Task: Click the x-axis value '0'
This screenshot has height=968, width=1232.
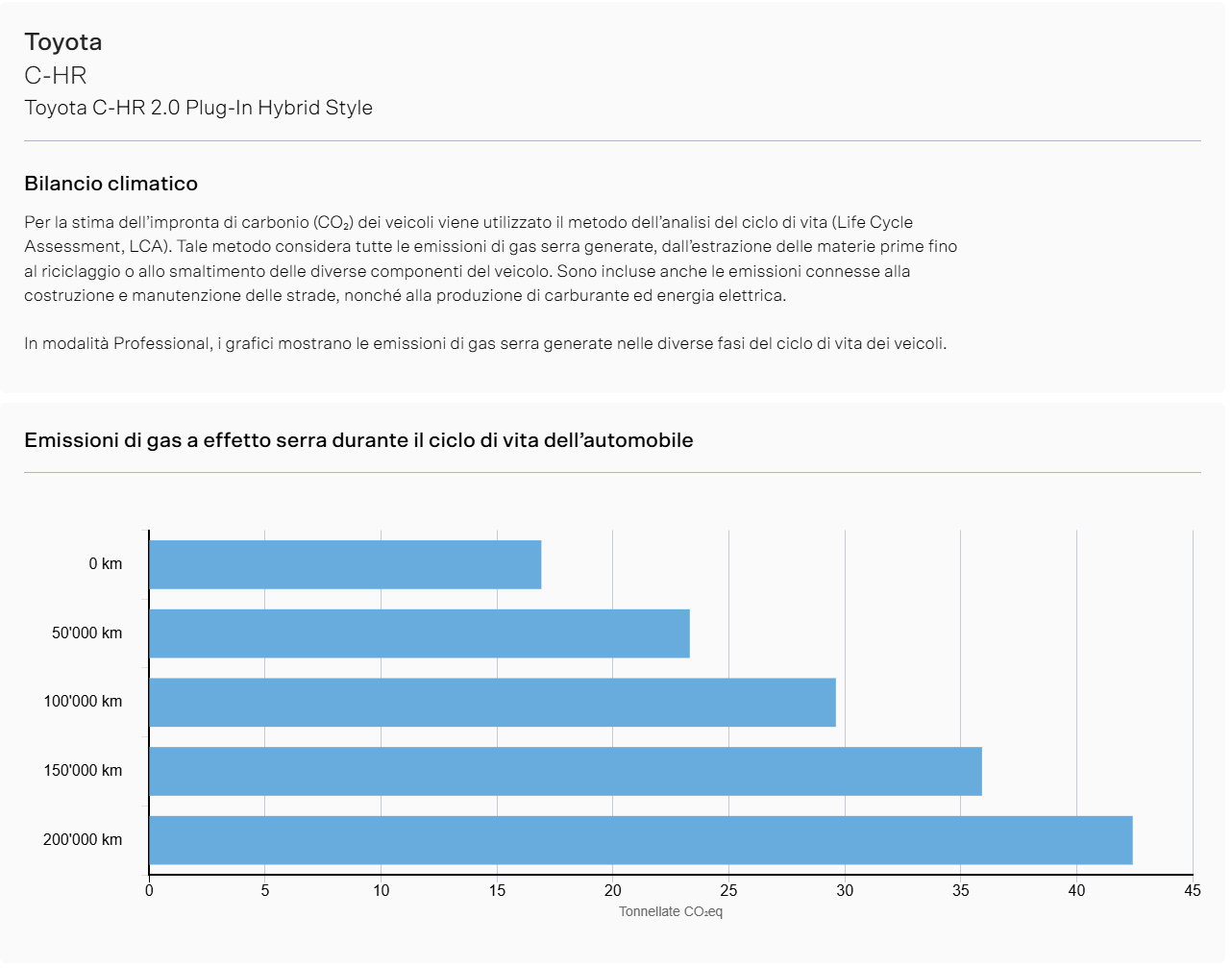Action: (x=149, y=891)
